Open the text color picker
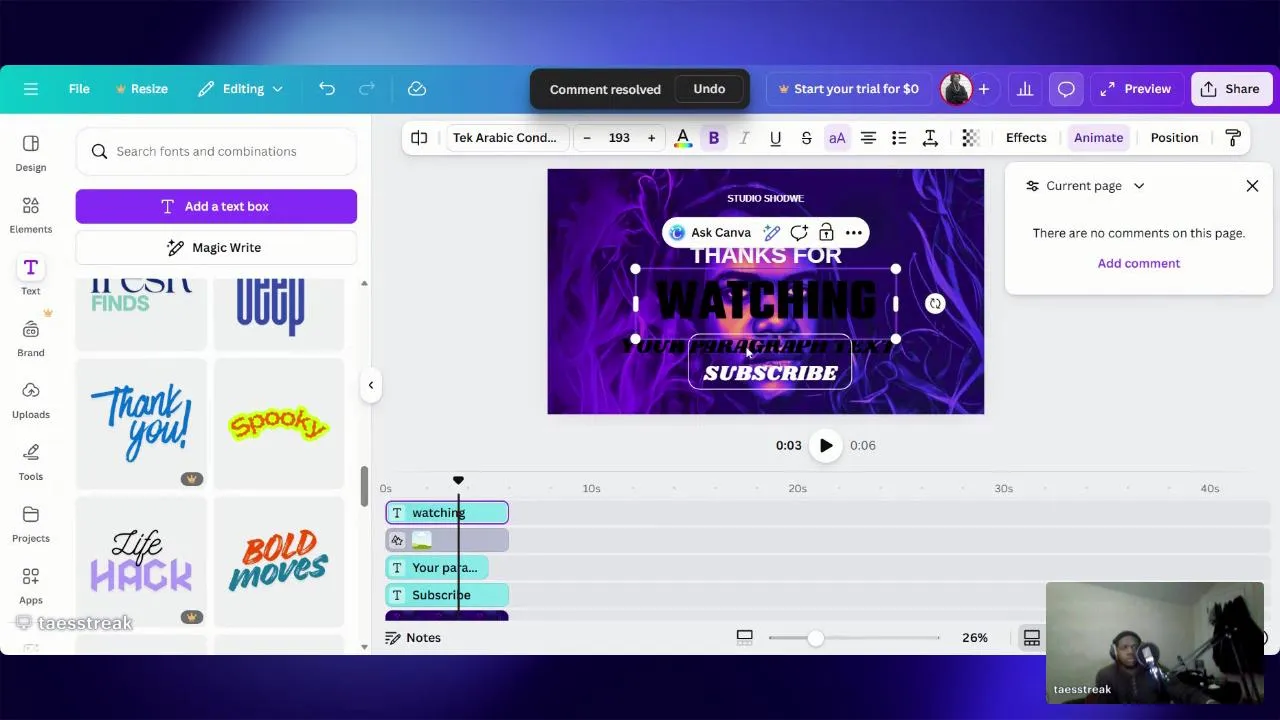Image resolution: width=1280 pixels, height=720 pixels. (x=683, y=138)
